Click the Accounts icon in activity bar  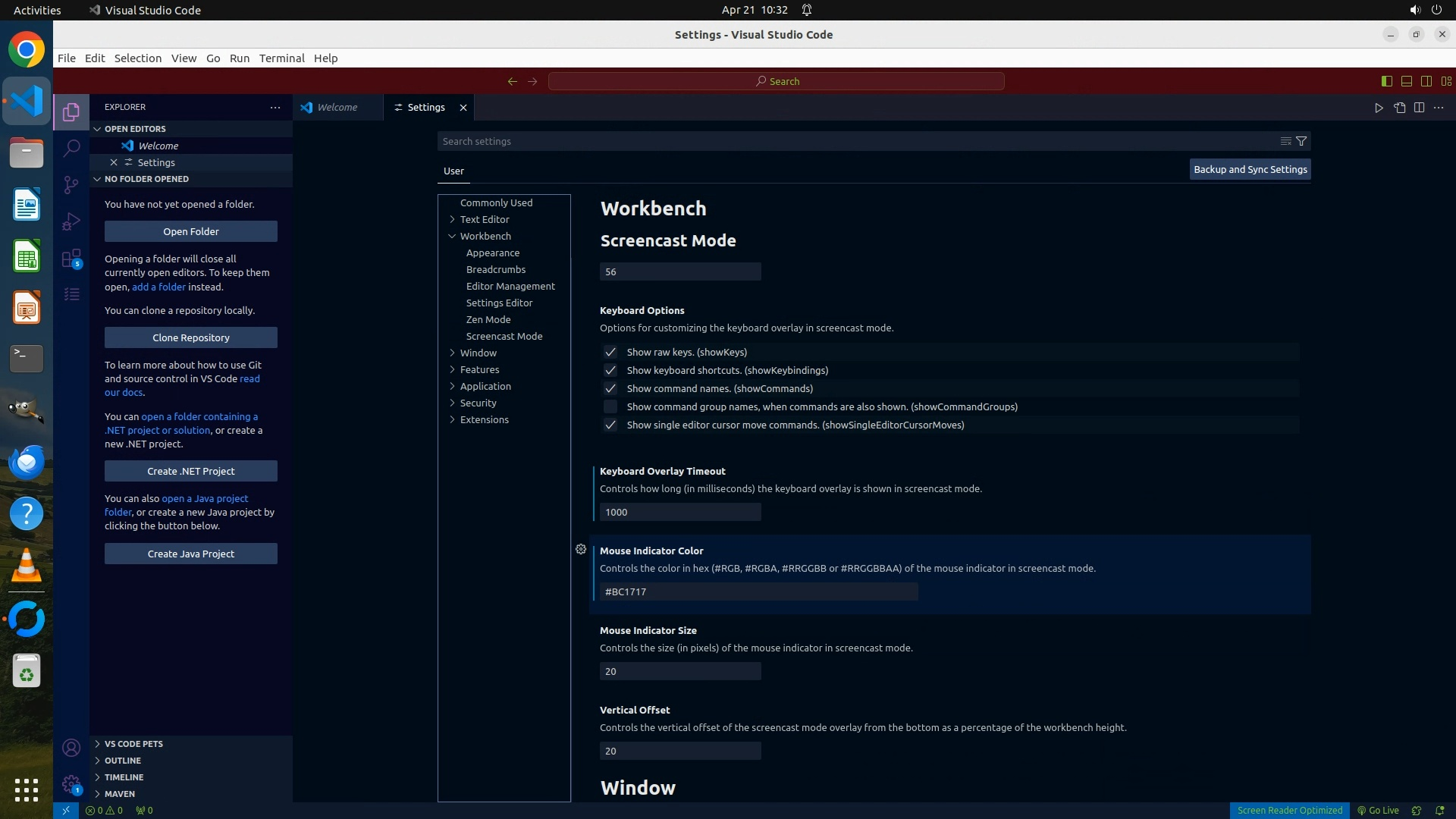click(x=71, y=748)
